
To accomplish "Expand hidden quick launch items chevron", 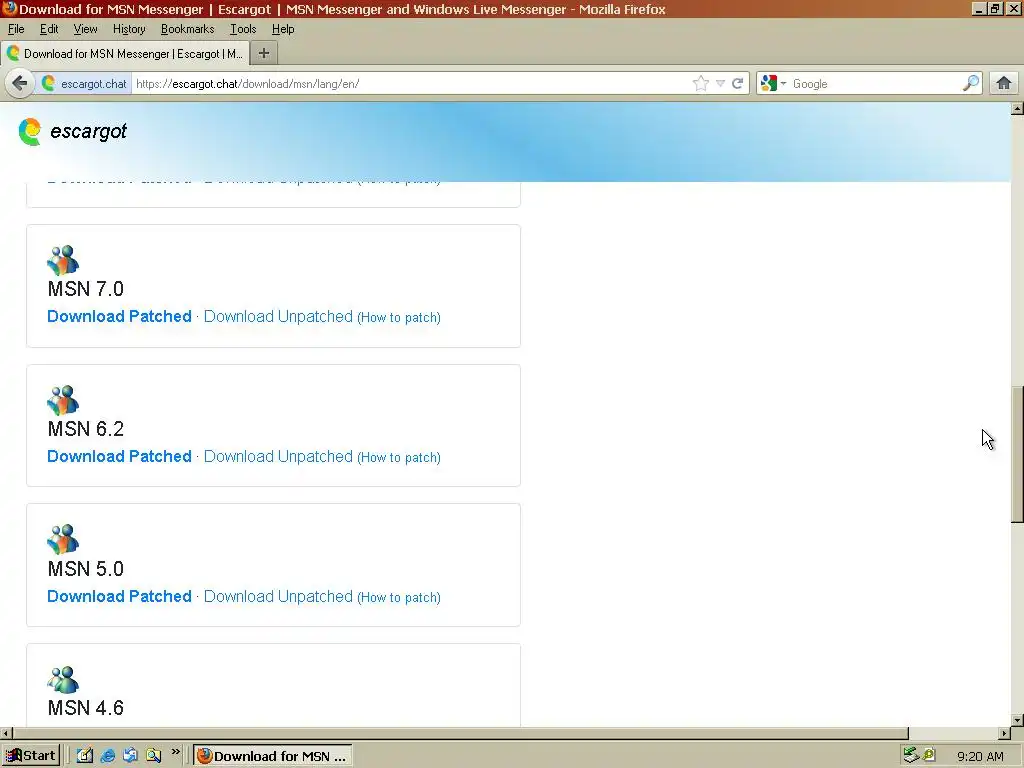I will 175,752.
